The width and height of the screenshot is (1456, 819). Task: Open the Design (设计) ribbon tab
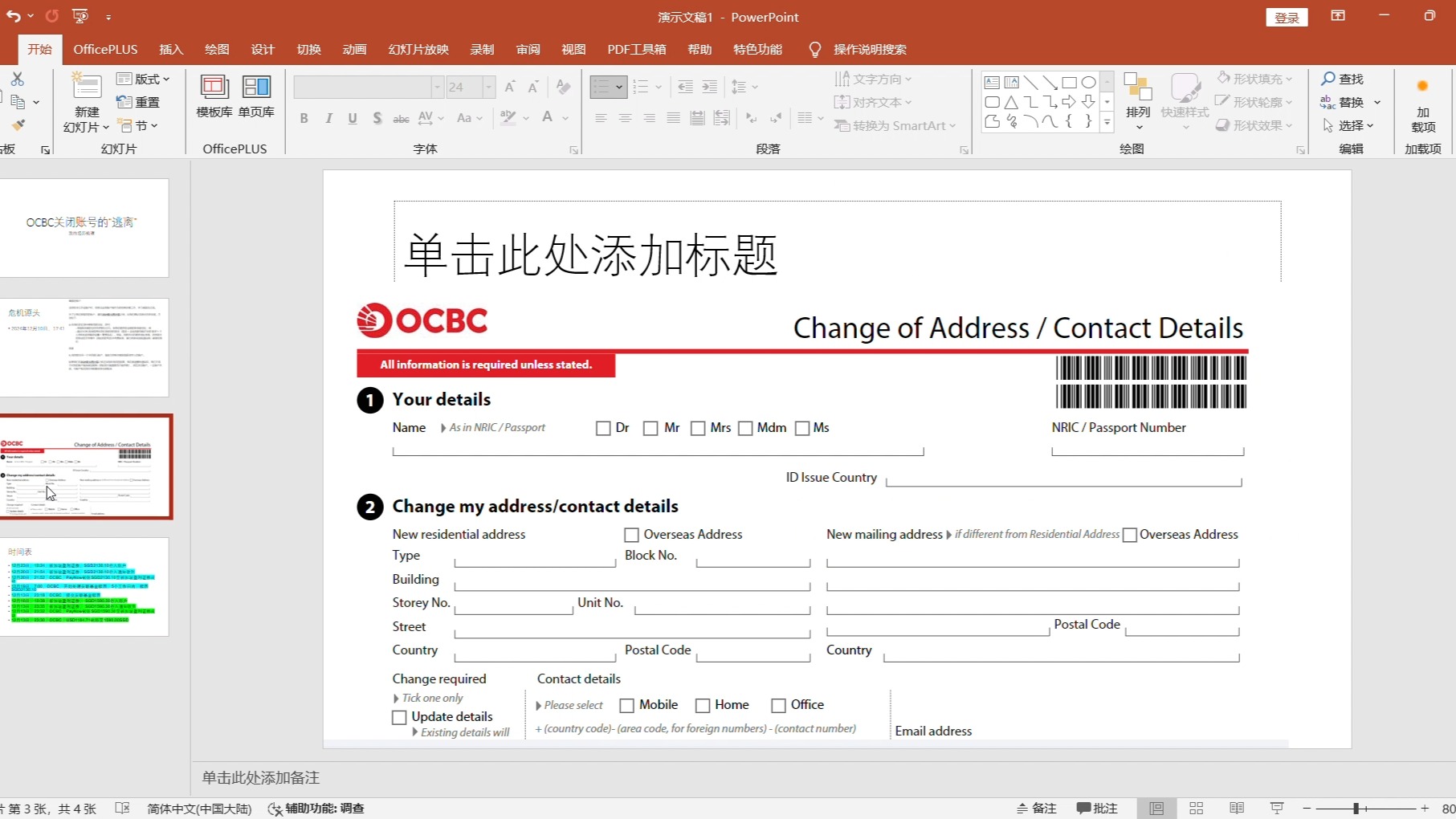[x=263, y=49]
